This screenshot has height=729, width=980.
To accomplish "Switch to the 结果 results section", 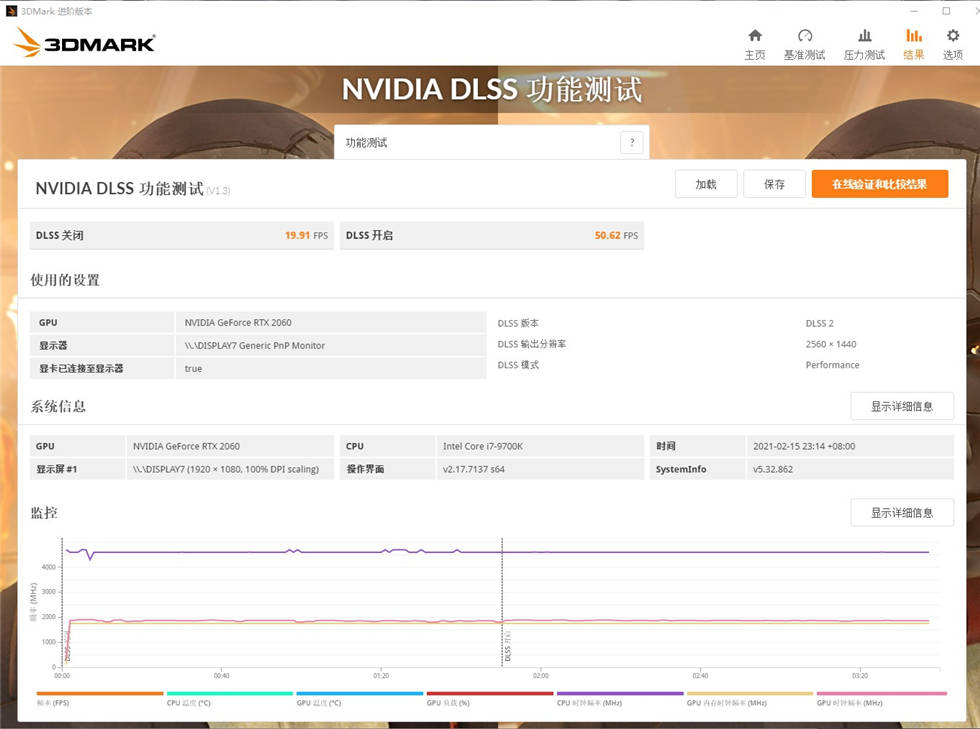I will (914, 44).
